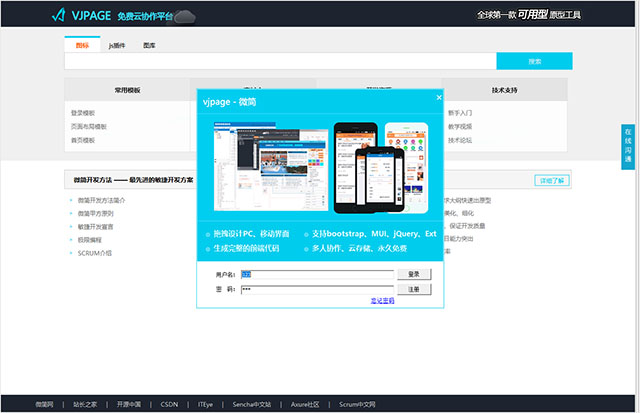Click the ITEye footer link
This screenshot has height=413, width=640.
coord(205,404)
